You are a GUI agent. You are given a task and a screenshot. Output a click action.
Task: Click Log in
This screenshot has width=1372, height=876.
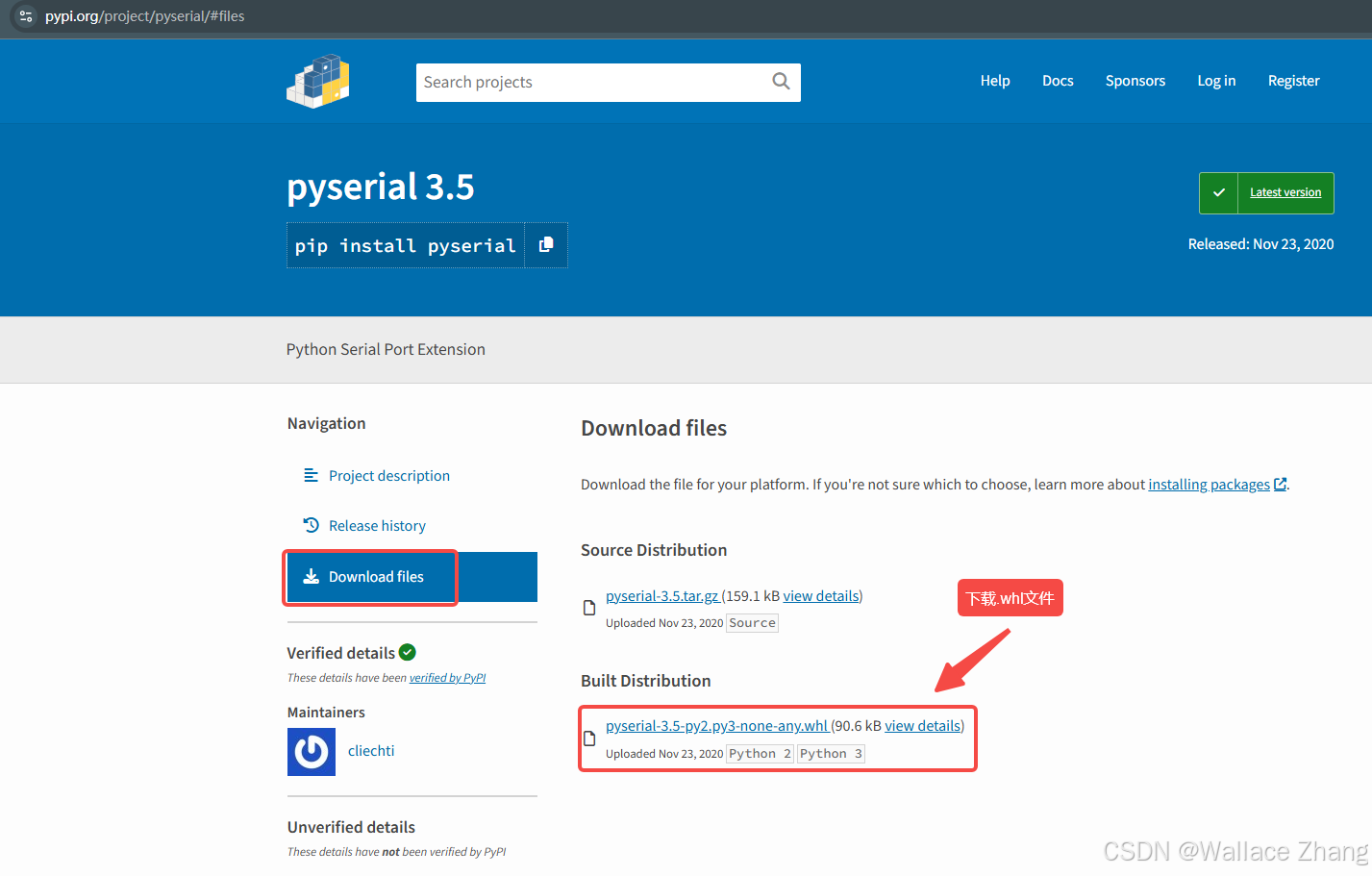coord(1216,81)
